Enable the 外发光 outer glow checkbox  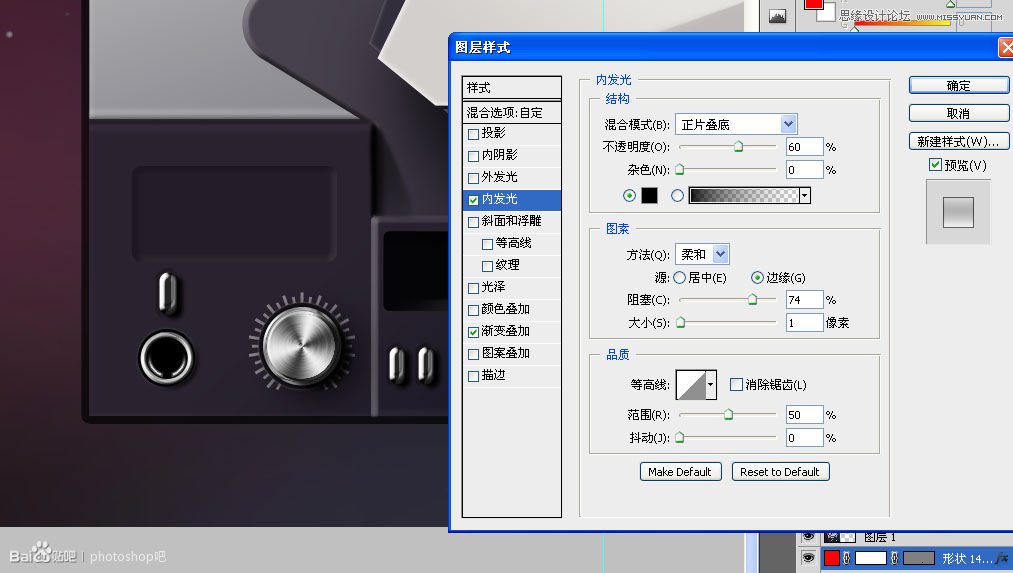tap(474, 178)
